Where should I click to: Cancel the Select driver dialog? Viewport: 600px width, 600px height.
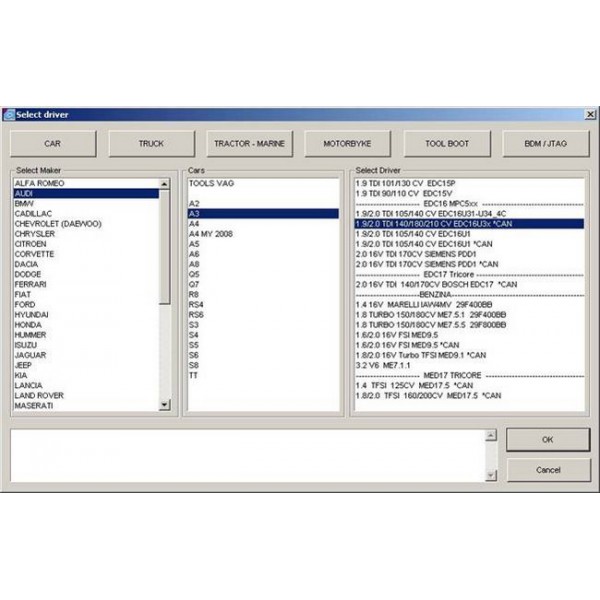point(548,470)
